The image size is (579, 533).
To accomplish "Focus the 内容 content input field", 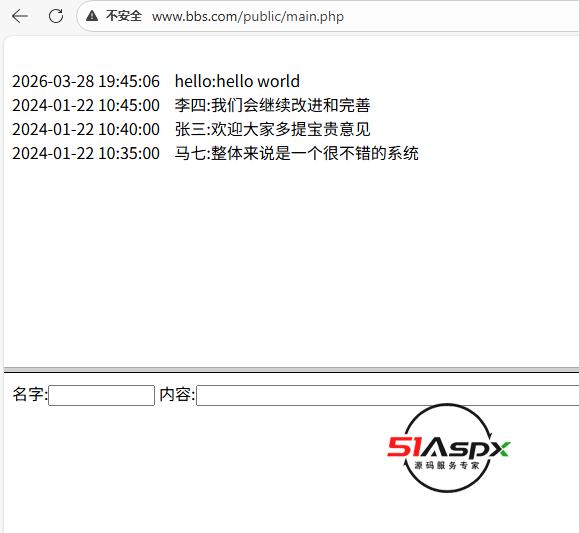I will [x=388, y=395].
